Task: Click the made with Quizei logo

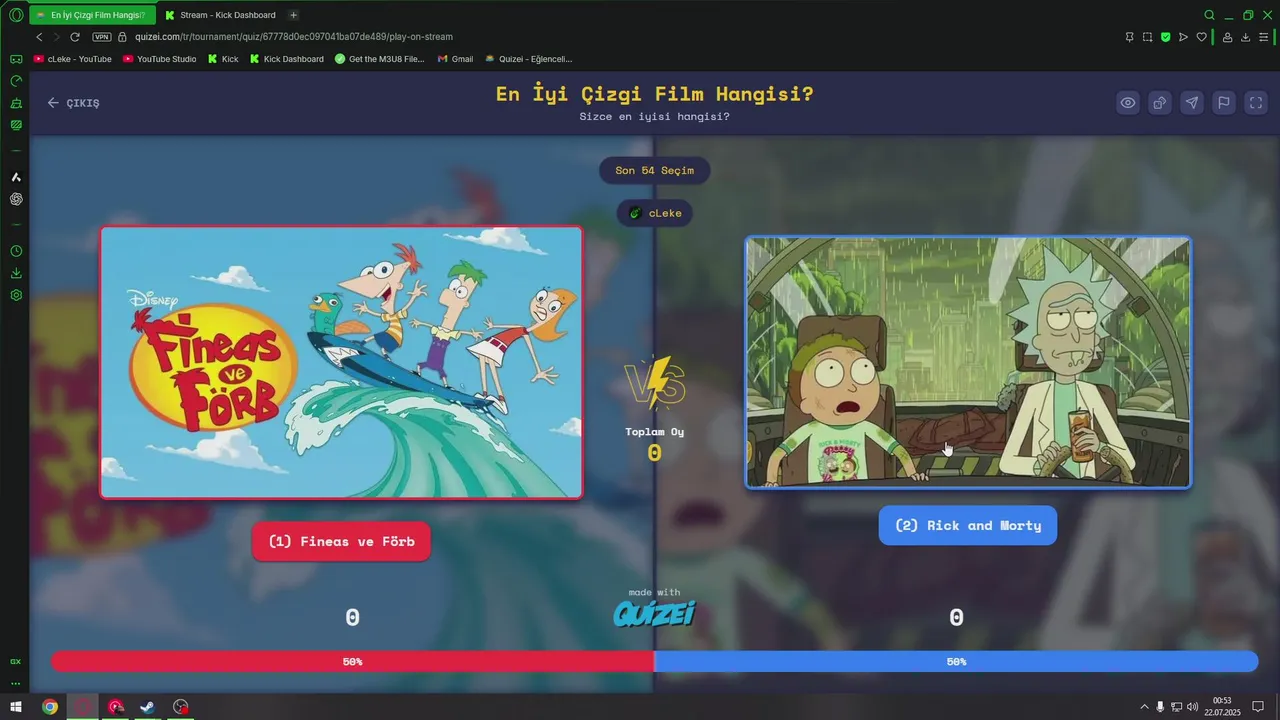Action: [x=654, y=608]
